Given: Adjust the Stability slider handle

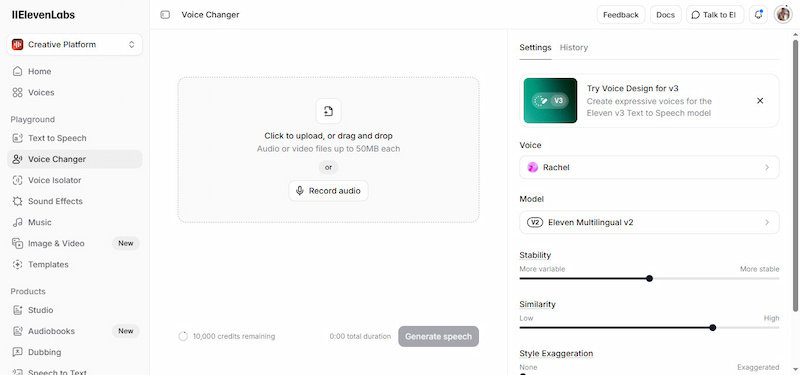Looking at the screenshot, I should [649, 279].
